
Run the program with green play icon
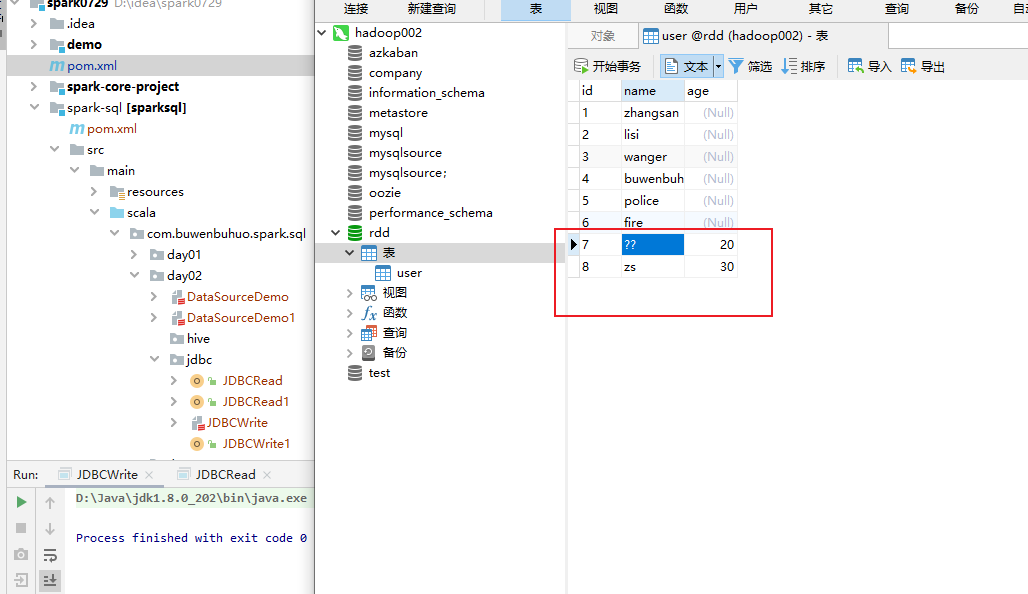(21, 502)
